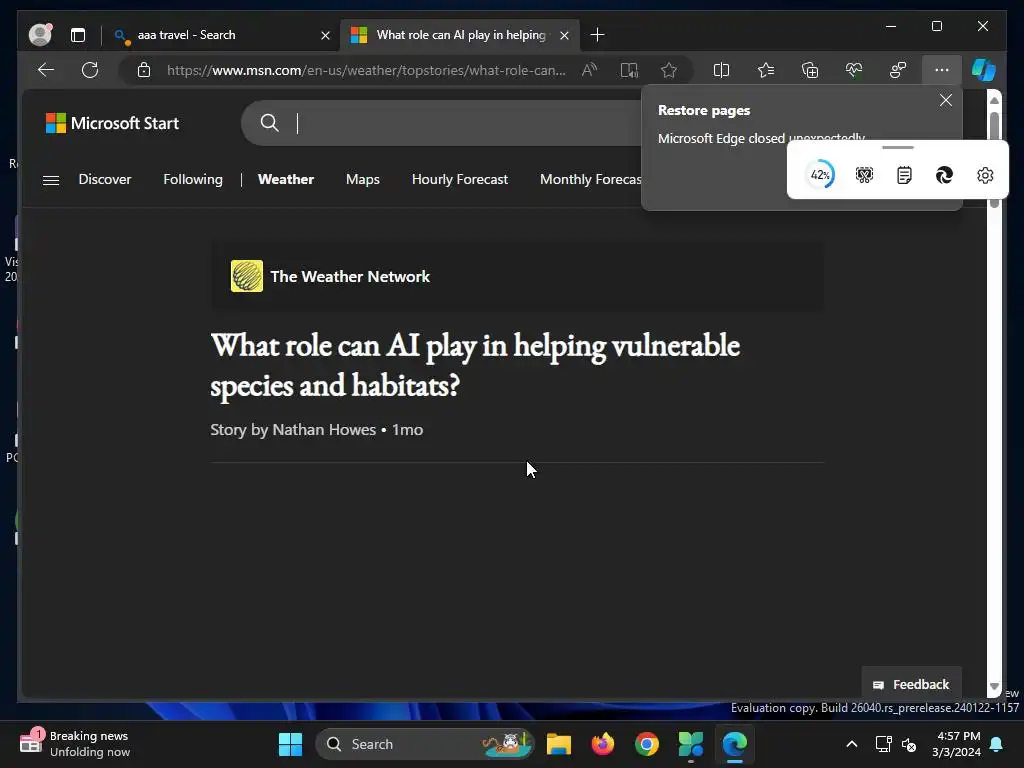
Task: Open the Following section
Action: 193,180
